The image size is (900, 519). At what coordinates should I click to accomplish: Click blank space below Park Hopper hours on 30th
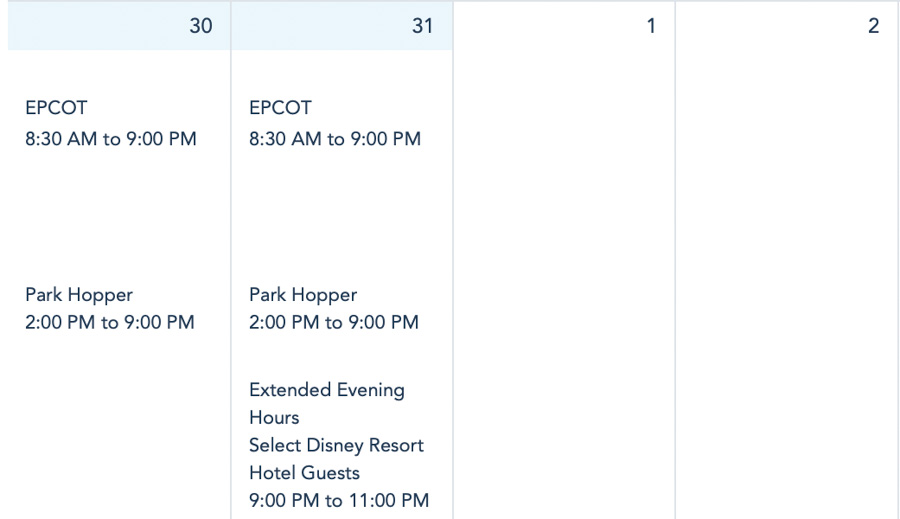pos(118,430)
